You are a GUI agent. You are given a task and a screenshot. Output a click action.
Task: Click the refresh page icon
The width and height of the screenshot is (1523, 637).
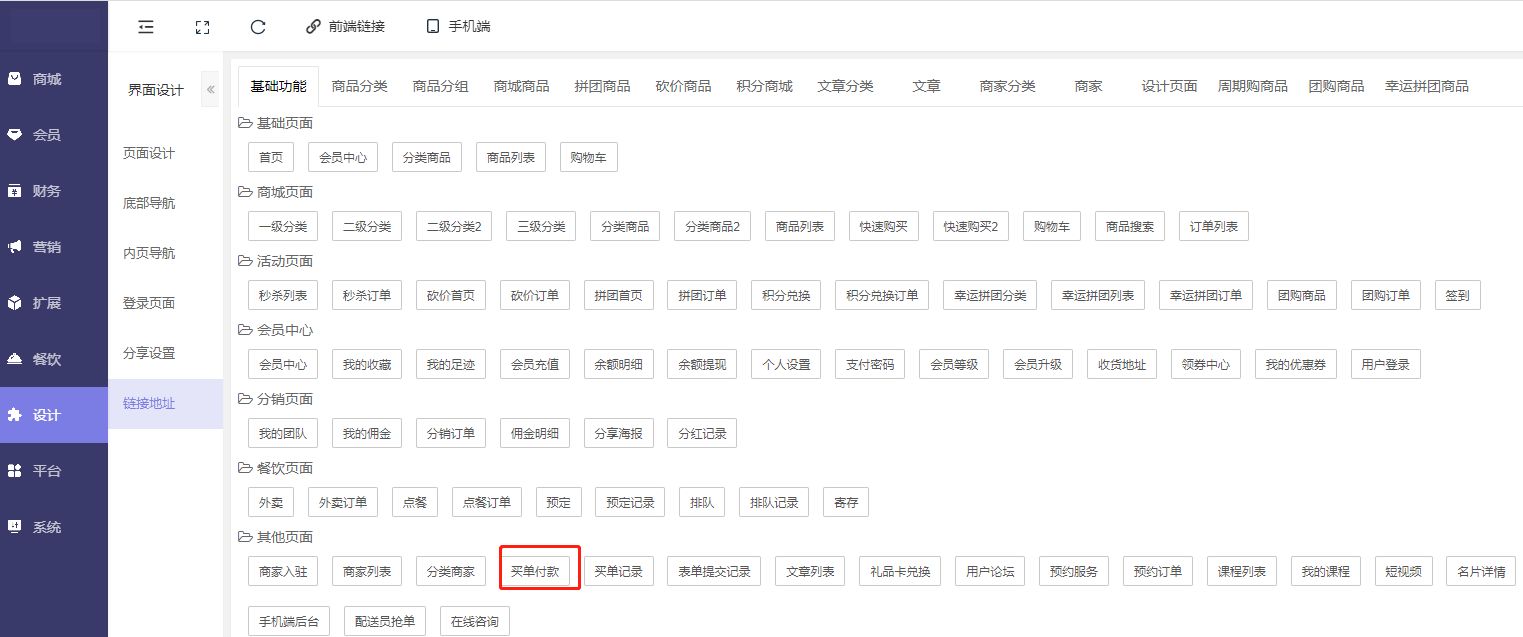point(258,27)
